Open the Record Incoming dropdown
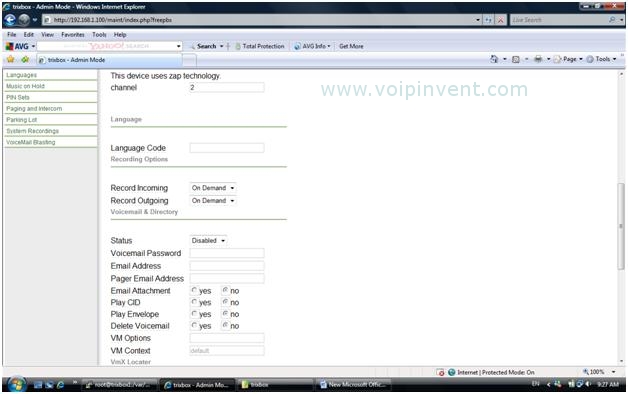The image size is (628, 394). pos(213,188)
